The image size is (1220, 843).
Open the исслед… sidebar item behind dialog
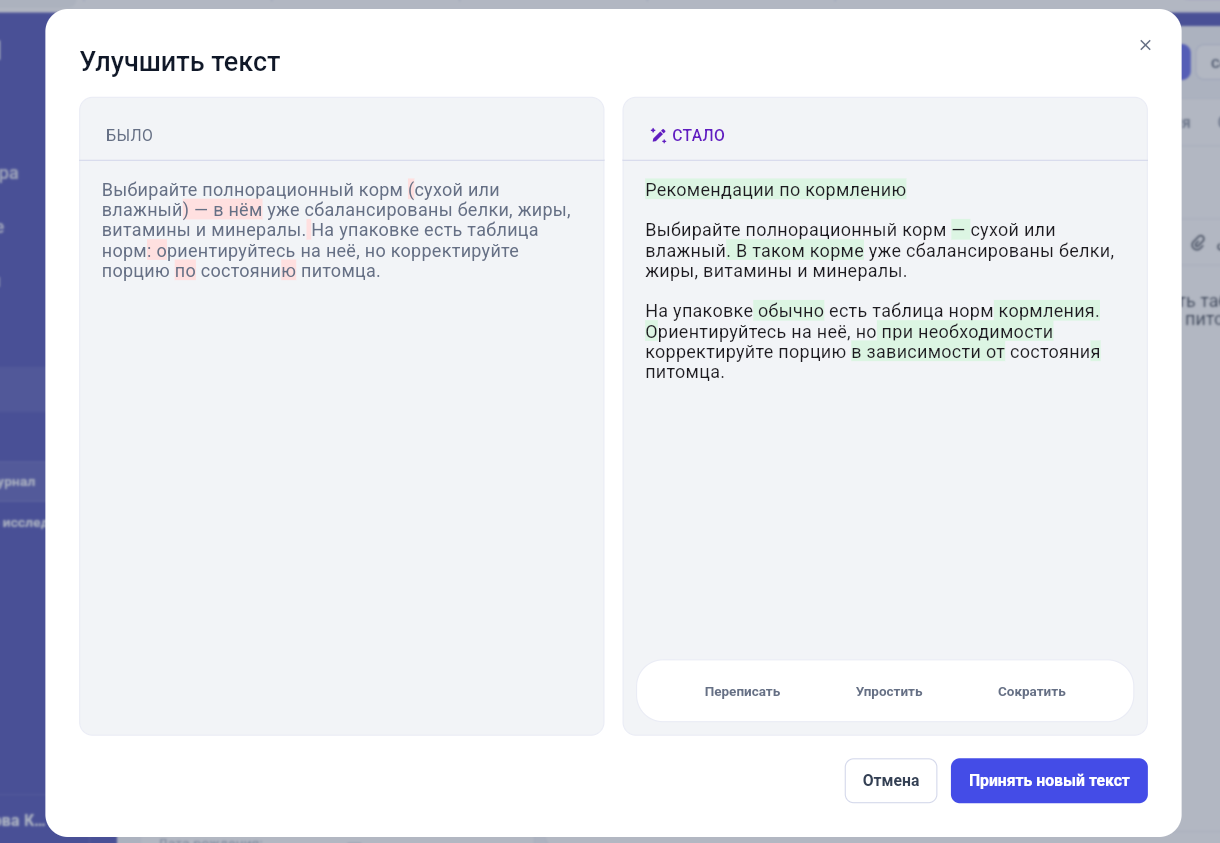click(x=23, y=523)
